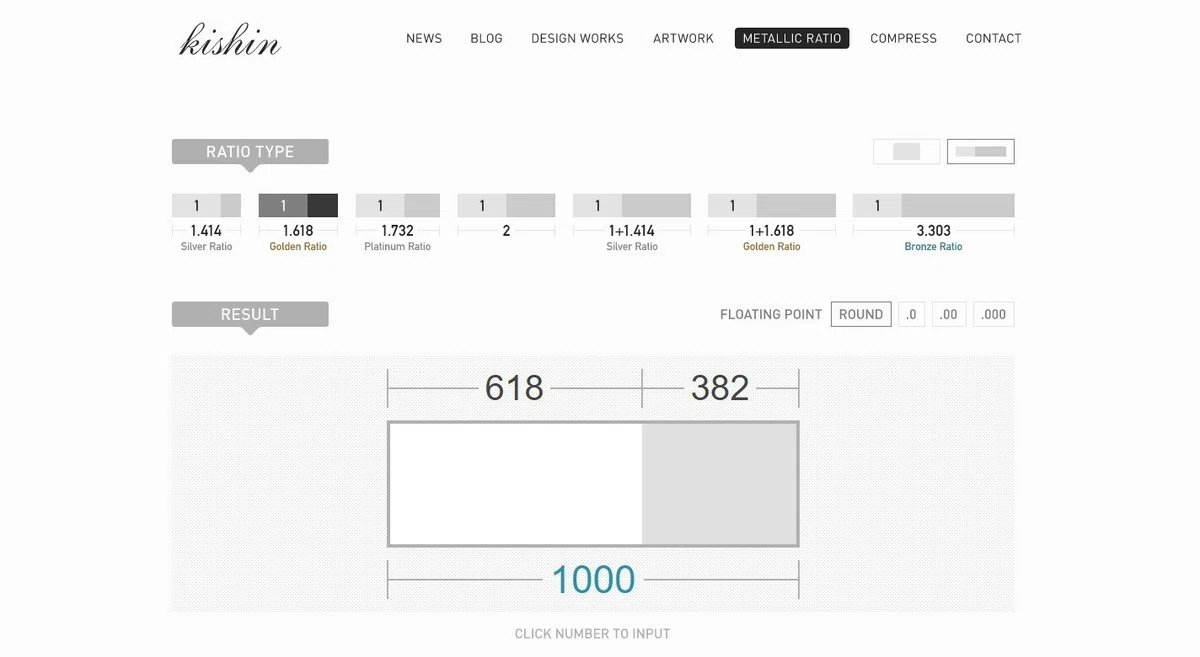Go to DESIGN WORKS menu item
Viewport: 1200px width, 657px height.
coord(577,38)
